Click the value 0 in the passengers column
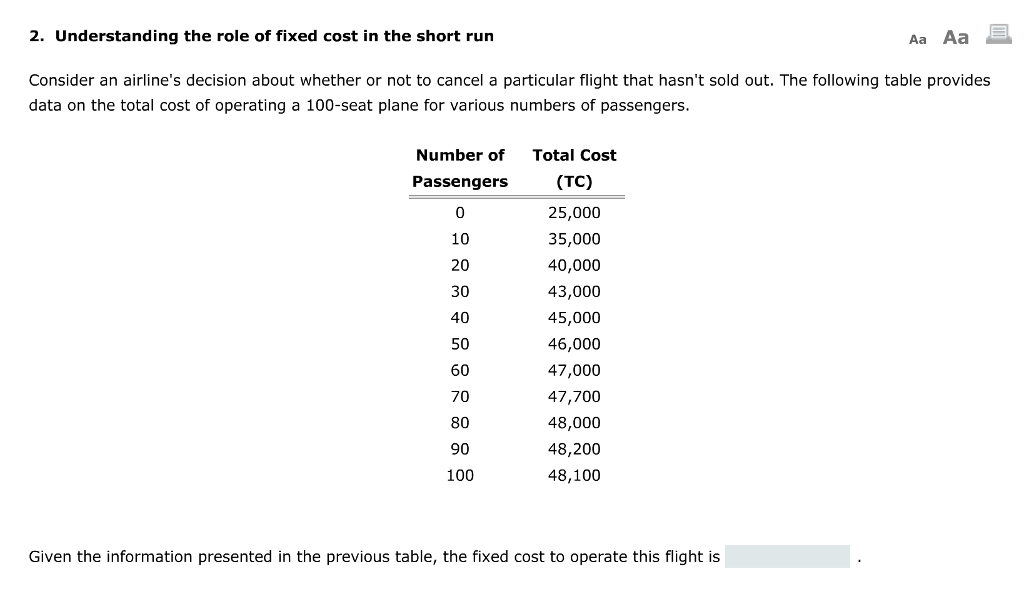Image resolution: width=1024 pixels, height=614 pixels. pos(460,212)
